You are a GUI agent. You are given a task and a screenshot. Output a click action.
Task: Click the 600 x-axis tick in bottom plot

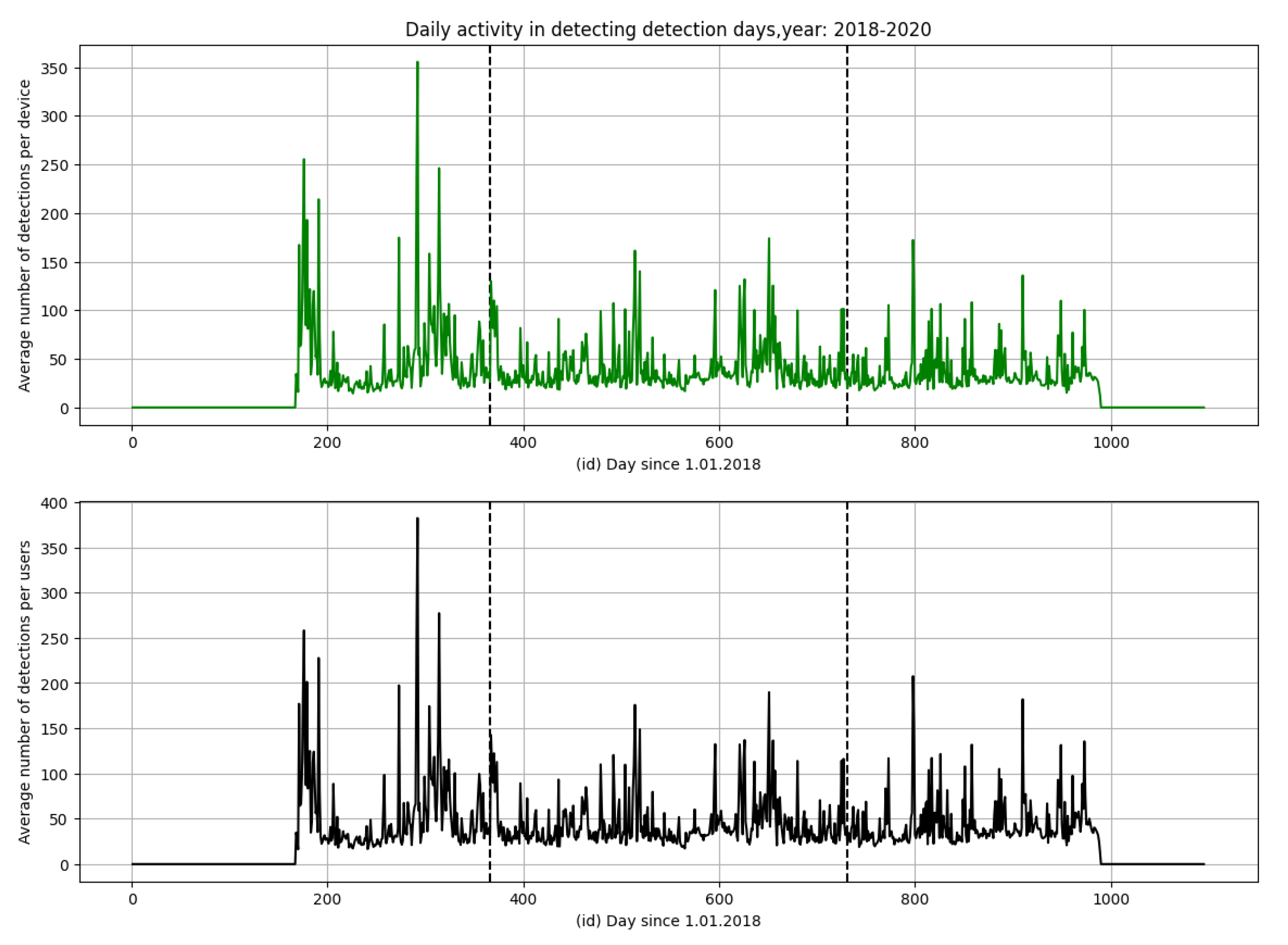[719, 899]
